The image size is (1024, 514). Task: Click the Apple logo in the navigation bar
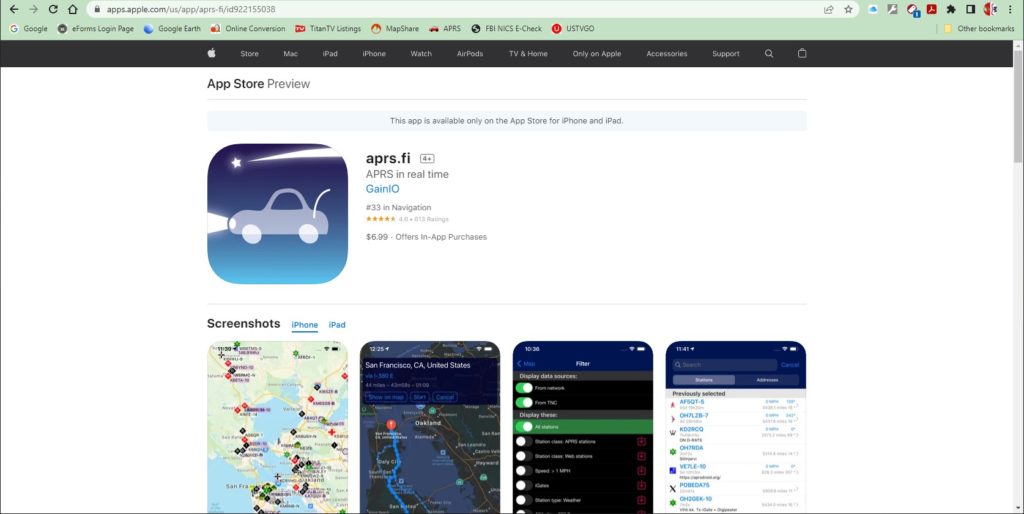tap(212, 54)
